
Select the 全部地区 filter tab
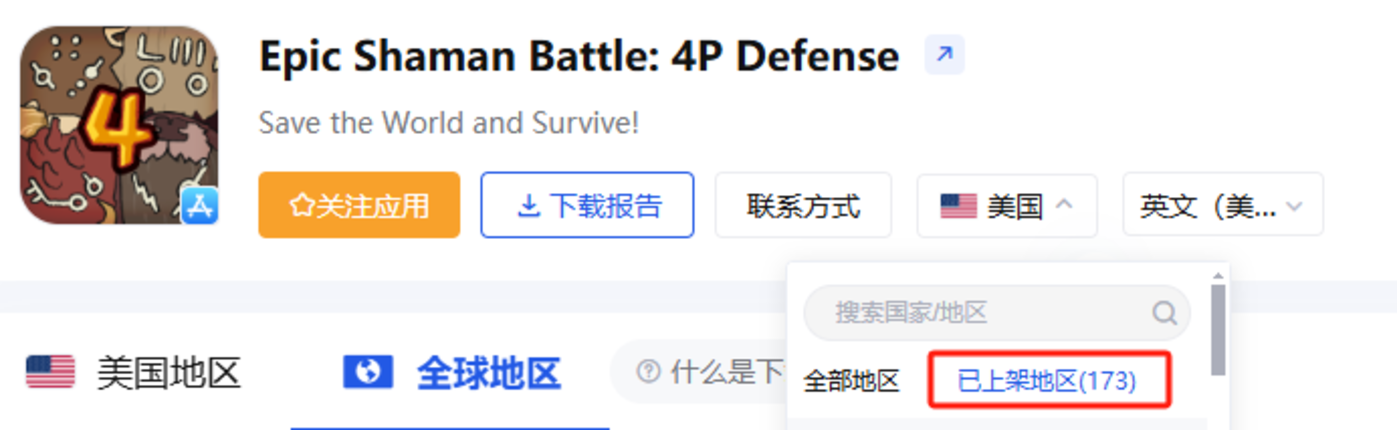coord(851,380)
